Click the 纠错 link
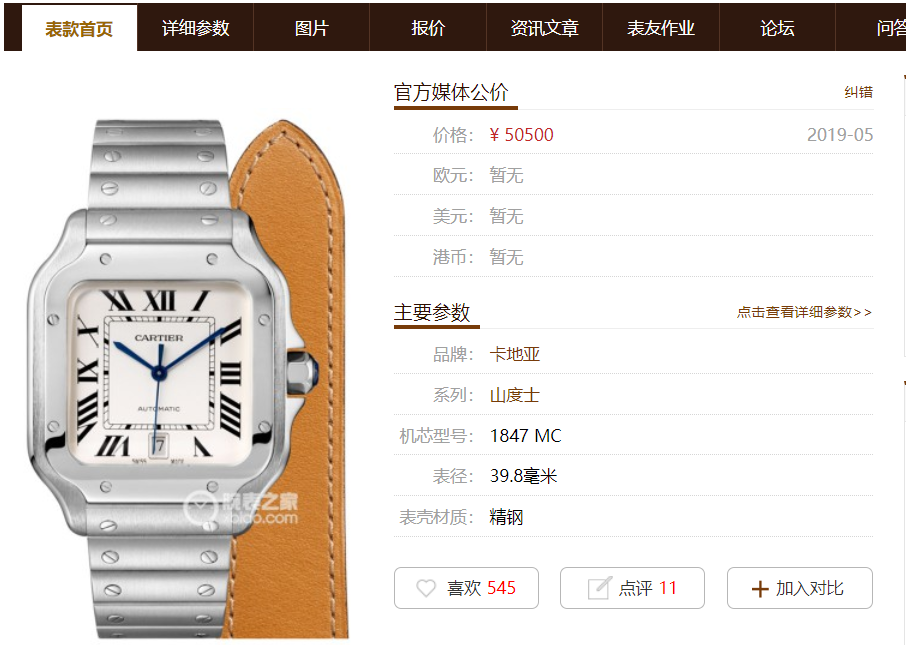Viewport: 906px width, 645px height. coord(859,92)
